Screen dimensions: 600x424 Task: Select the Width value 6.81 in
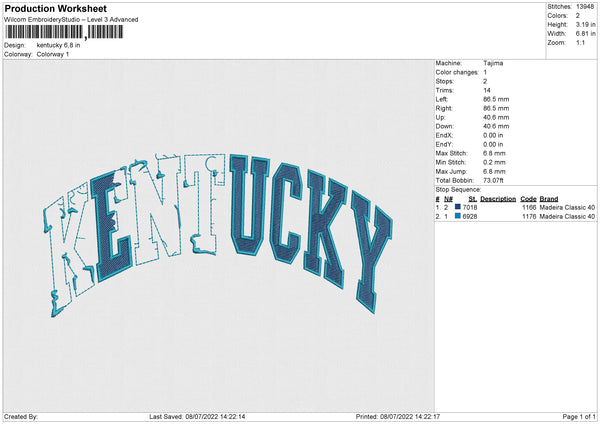pyautogui.click(x=585, y=34)
